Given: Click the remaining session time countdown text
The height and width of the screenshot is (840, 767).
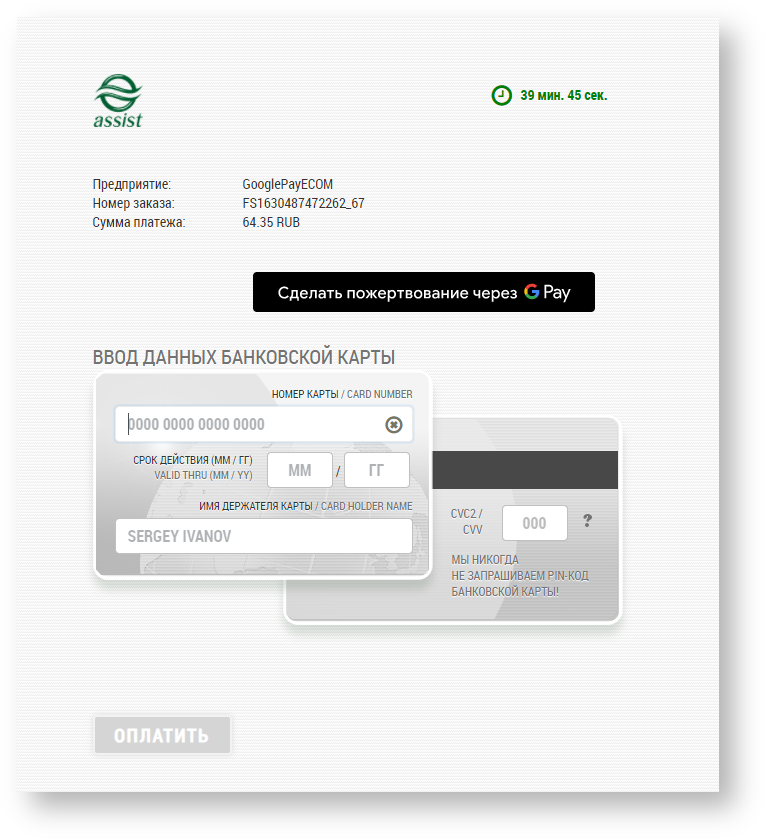Looking at the screenshot, I should tap(563, 96).
